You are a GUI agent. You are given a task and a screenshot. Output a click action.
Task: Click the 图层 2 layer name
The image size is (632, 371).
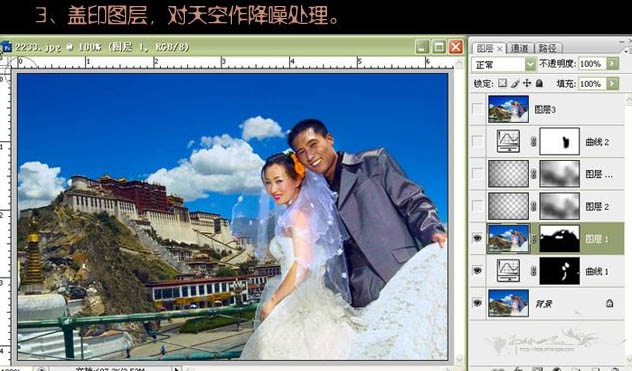pyautogui.click(x=597, y=206)
